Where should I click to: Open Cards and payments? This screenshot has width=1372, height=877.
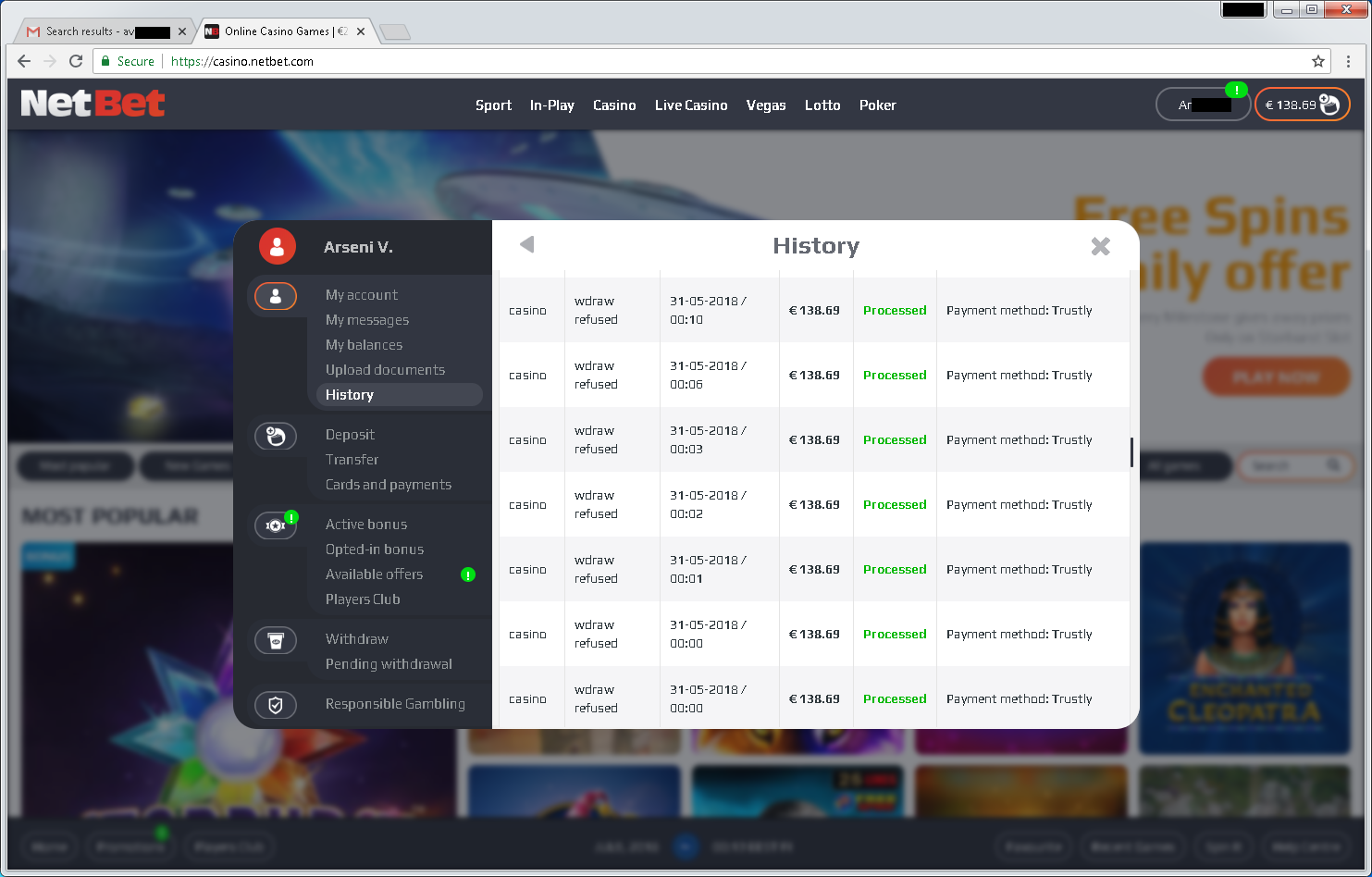pos(389,485)
